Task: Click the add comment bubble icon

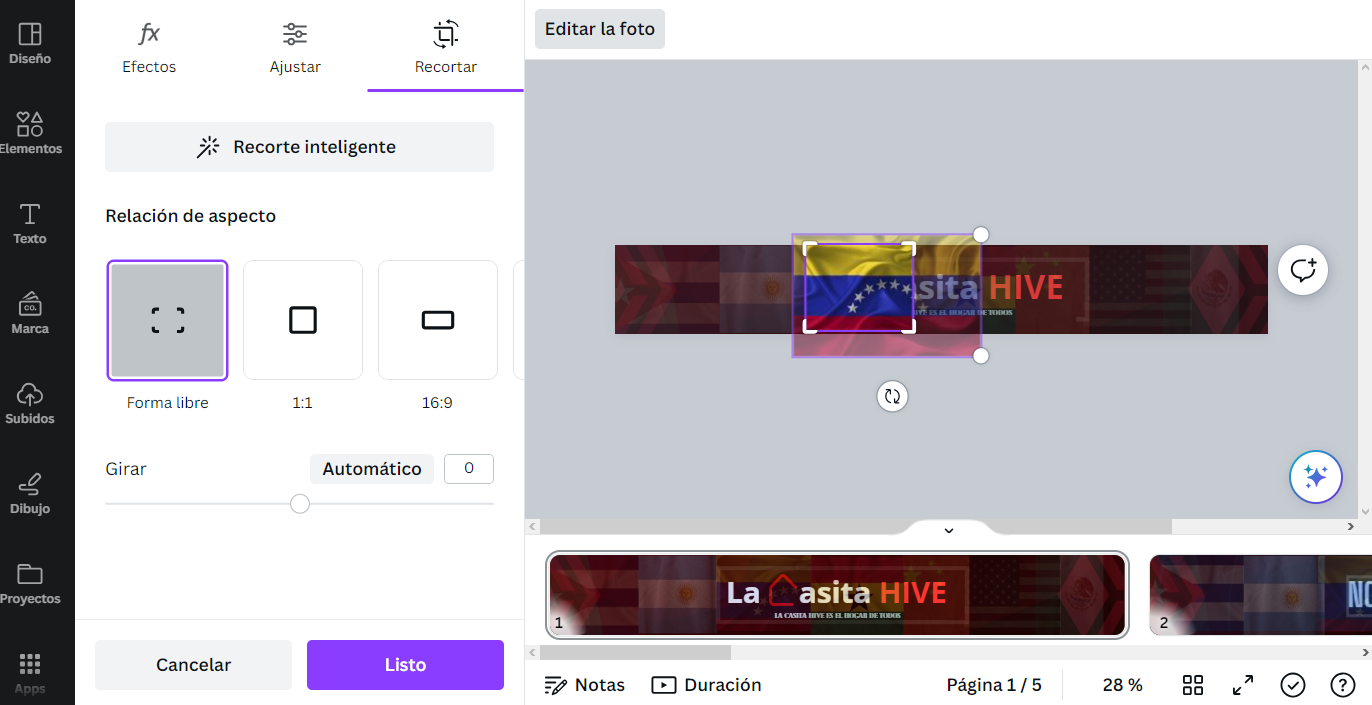Action: coord(1303,270)
